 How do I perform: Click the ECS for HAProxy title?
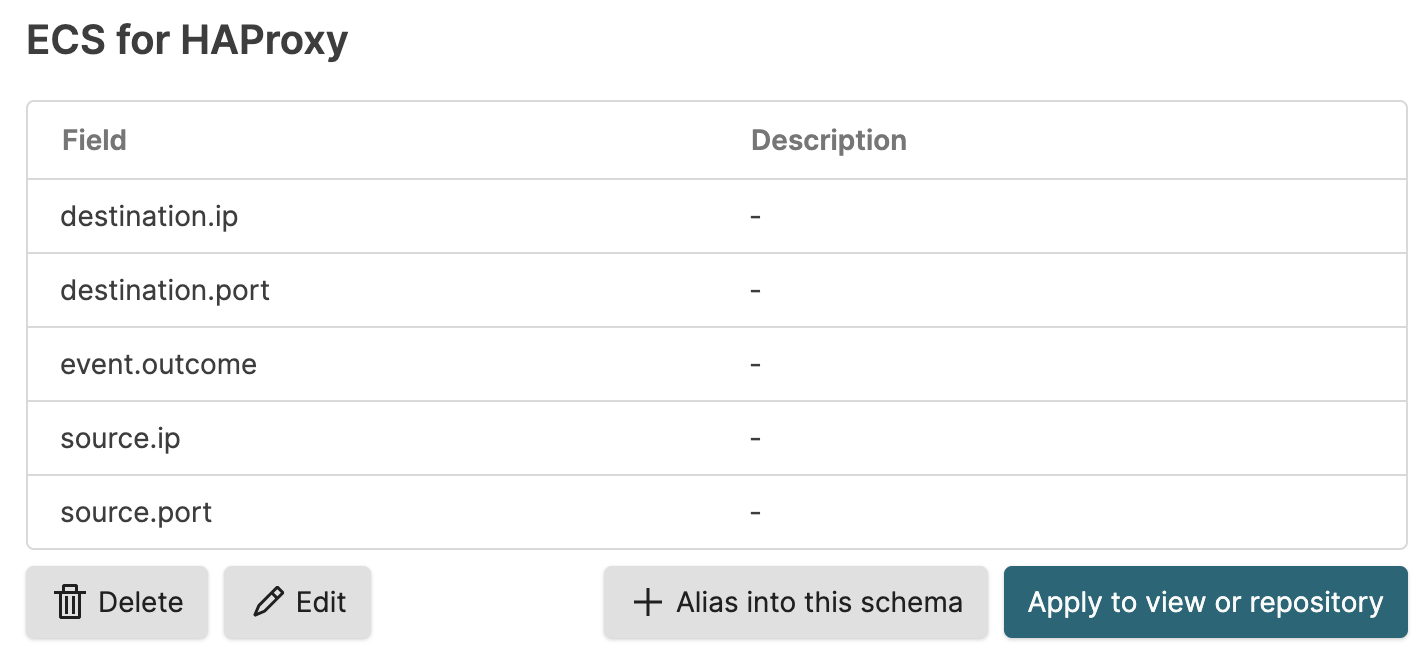(187, 39)
